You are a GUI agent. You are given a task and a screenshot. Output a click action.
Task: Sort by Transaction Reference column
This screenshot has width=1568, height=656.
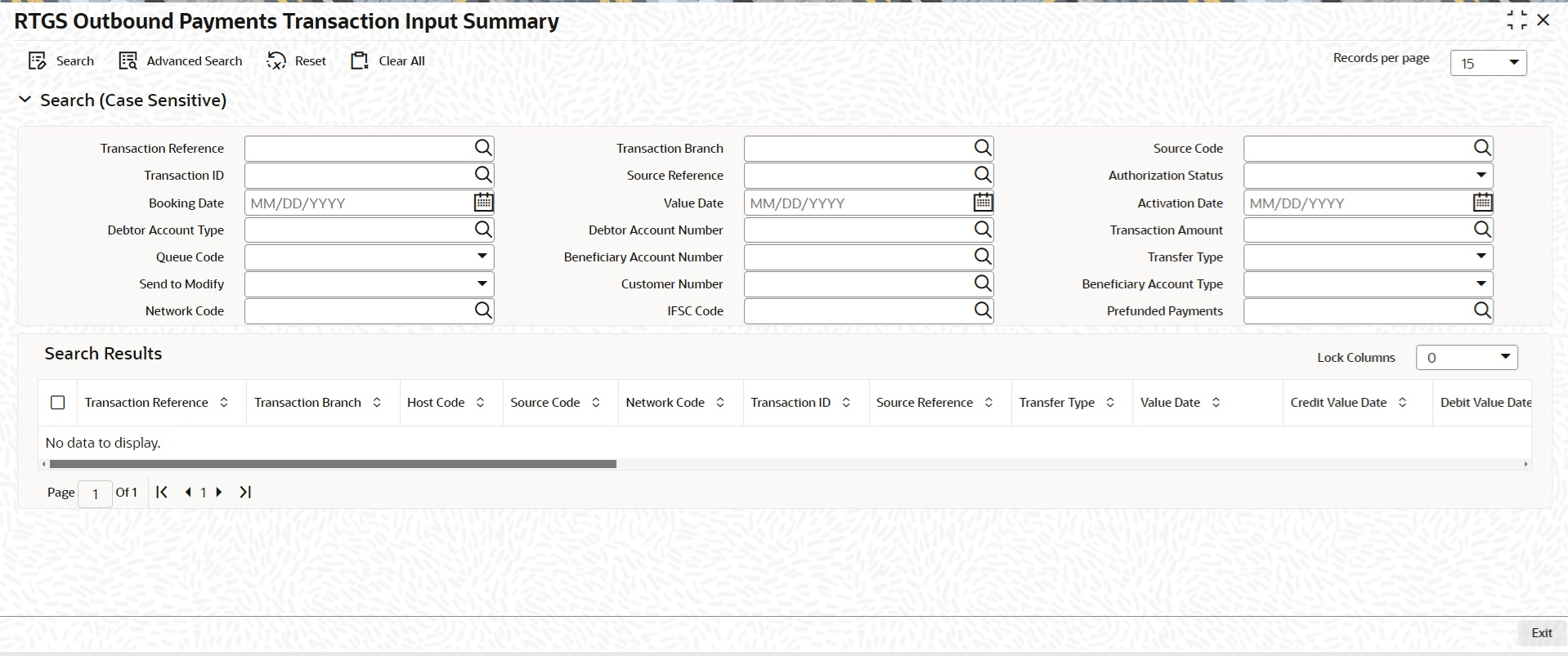(224, 403)
